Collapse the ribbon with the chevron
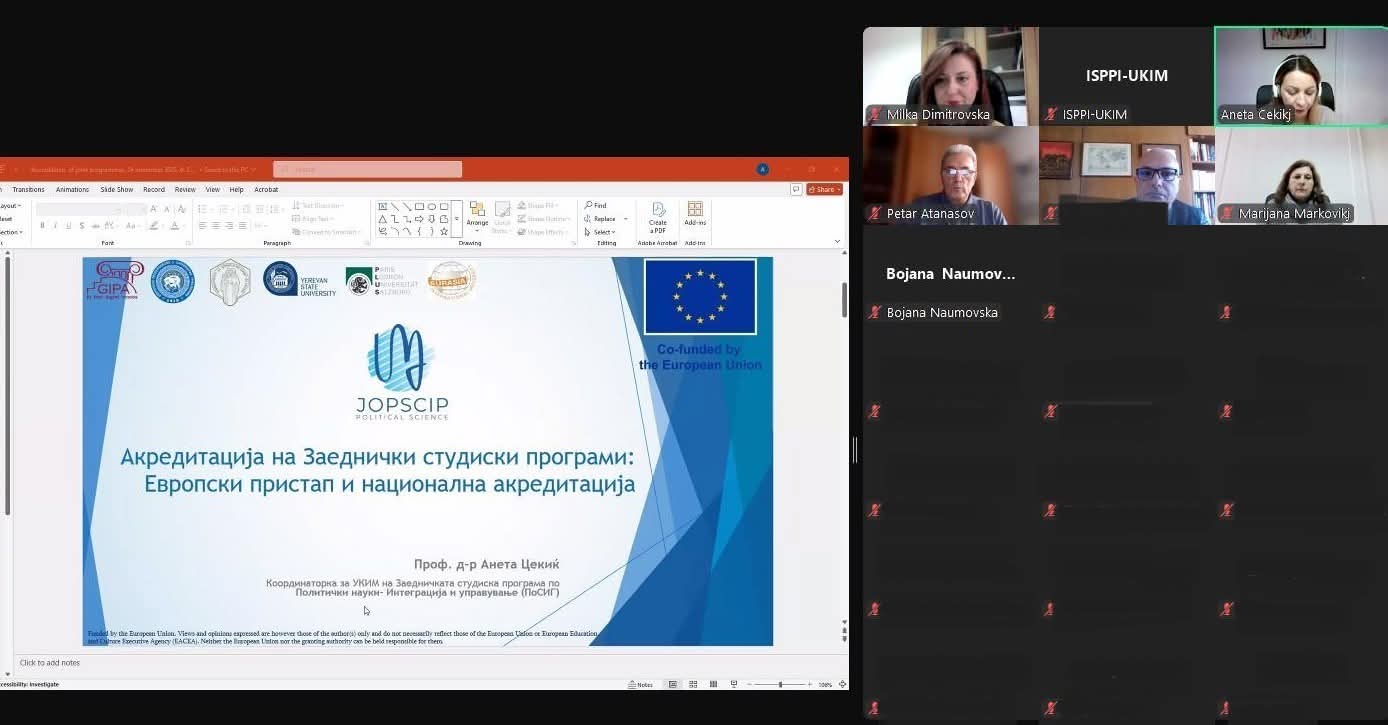The image size is (1388, 725). 837,241
